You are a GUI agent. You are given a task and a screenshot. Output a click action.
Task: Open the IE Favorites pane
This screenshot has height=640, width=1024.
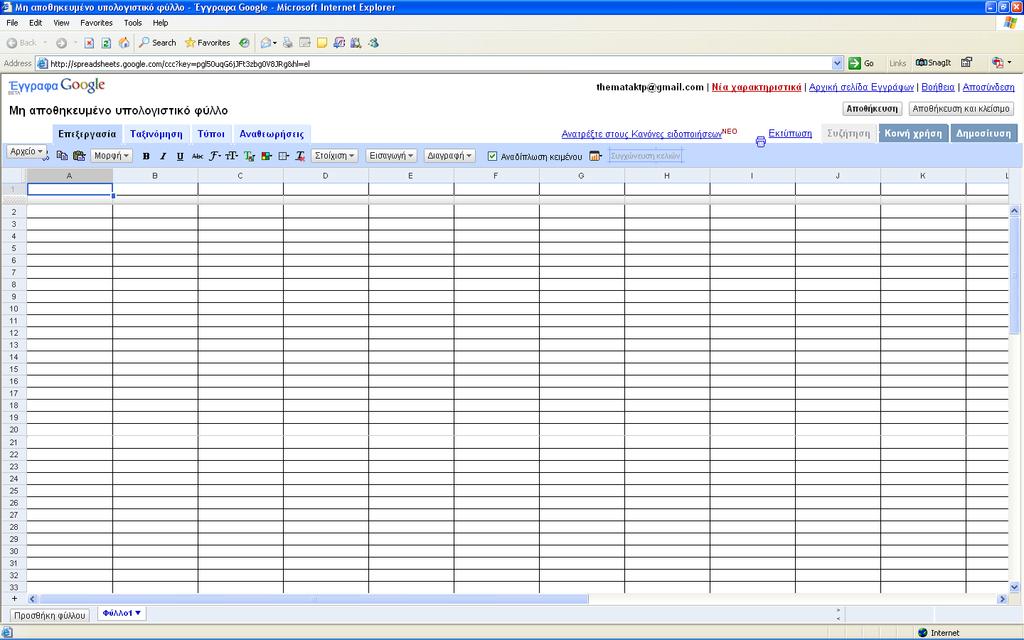[x=208, y=43]
